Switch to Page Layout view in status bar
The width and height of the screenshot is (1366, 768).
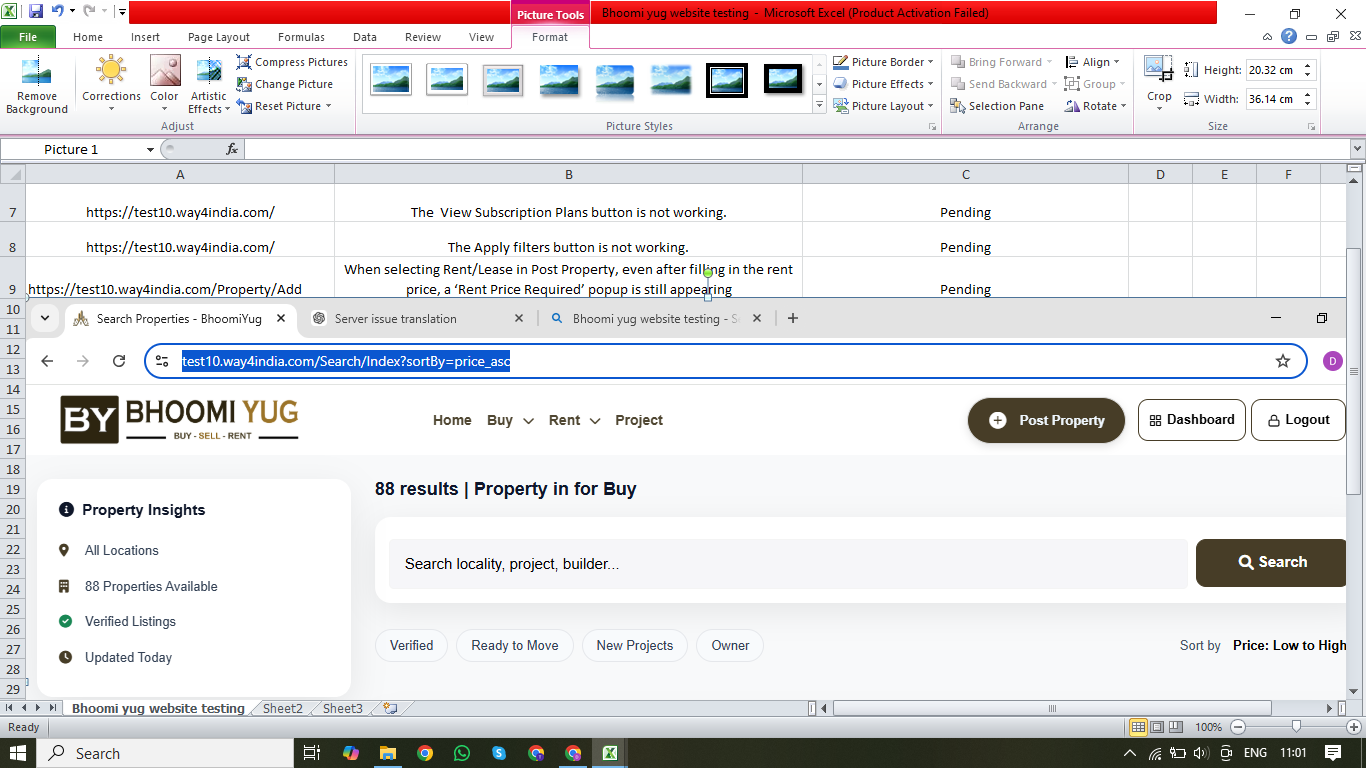[x=1156, y=727]
